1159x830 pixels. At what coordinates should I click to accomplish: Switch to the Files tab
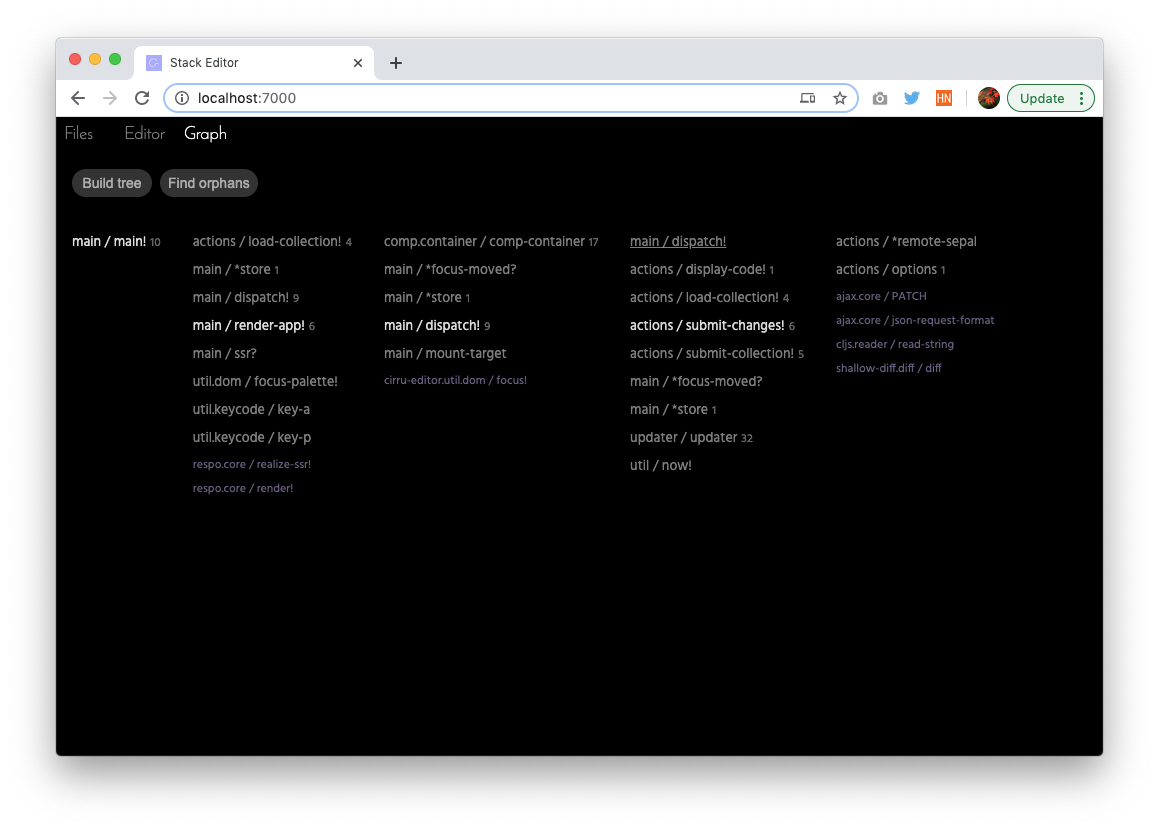point(78,134)
